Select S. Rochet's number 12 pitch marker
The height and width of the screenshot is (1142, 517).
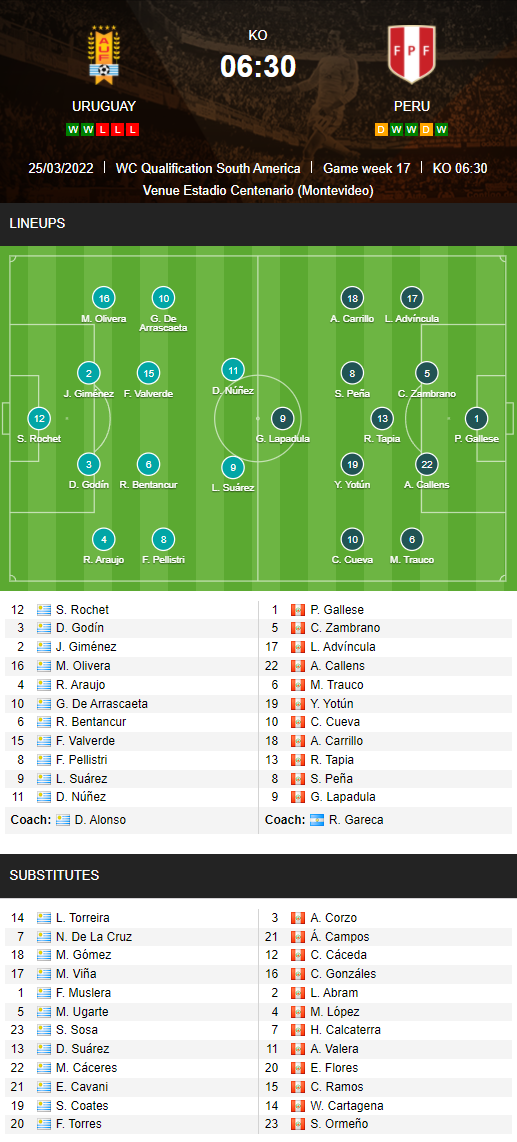tap(39, 419)
